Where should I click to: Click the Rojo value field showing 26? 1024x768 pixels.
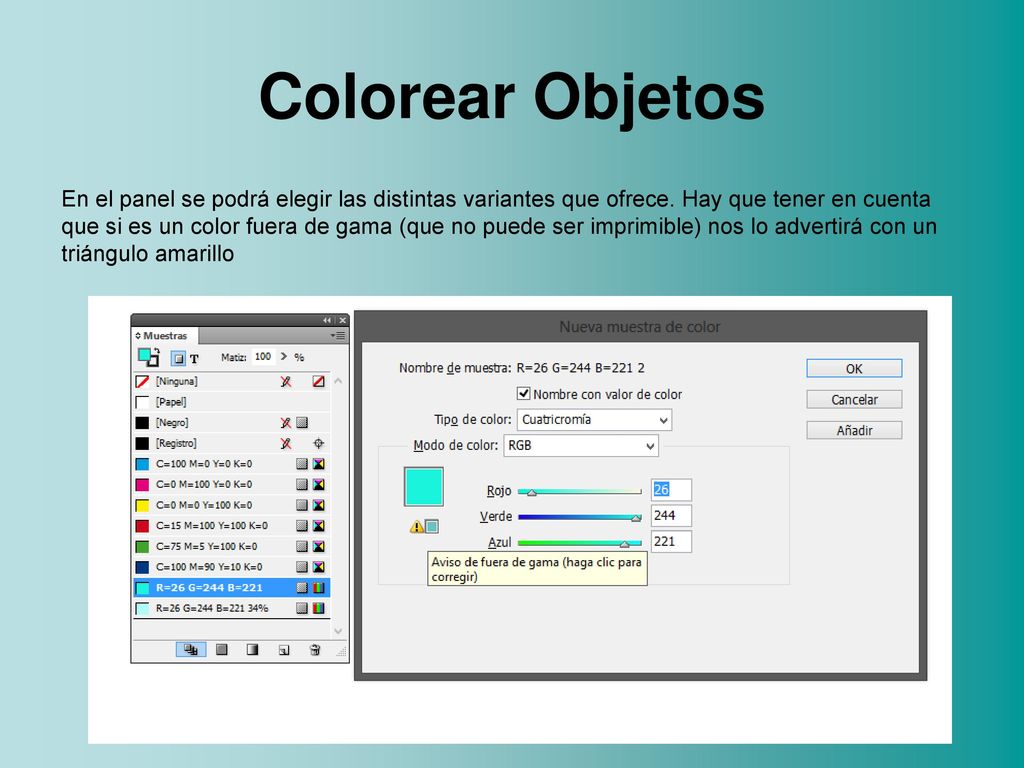tap(671, 490)
